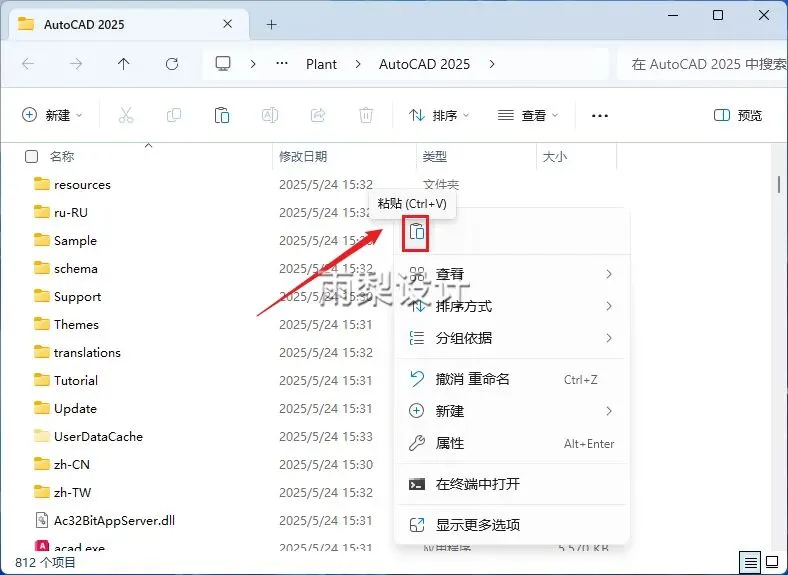Viewport: 788px width, 575px height.
Task: Select the UserDataCache folder
Action: click(x=98, y=436)
